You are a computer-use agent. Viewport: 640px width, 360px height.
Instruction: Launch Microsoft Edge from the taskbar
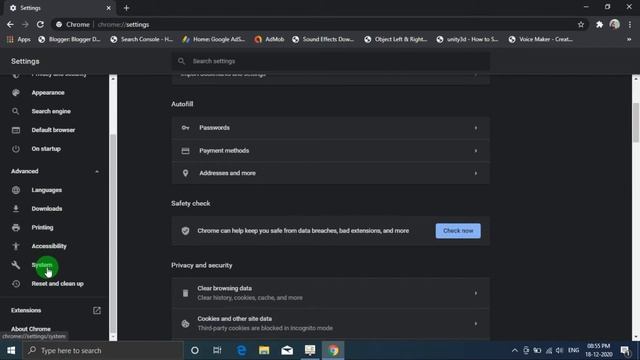point(241,350)
